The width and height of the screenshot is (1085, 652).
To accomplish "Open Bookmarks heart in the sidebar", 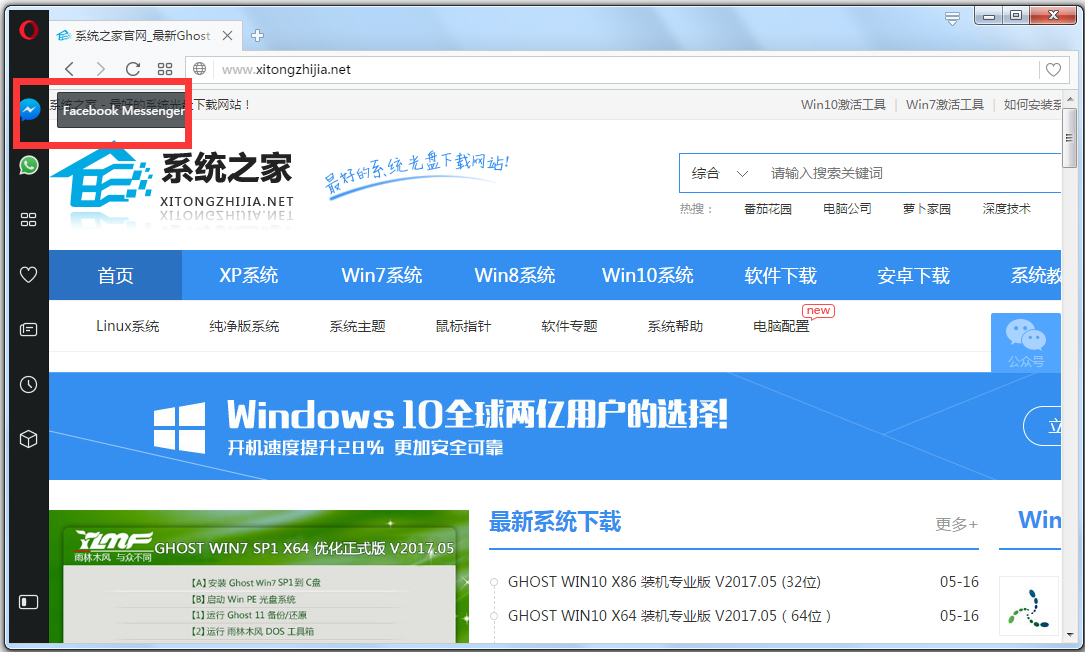I will click(x=28, y=275).
